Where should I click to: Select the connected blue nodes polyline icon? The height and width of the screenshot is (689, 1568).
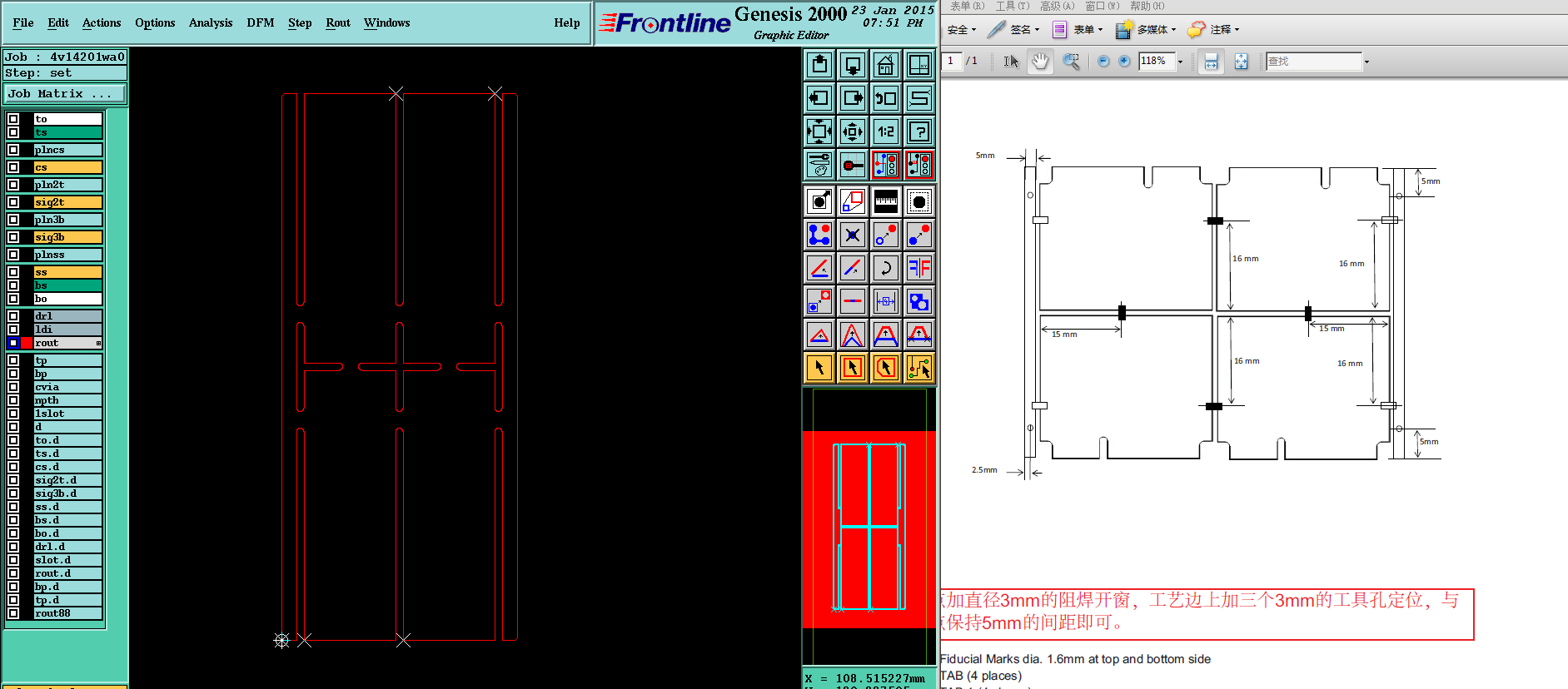(819, 235)
